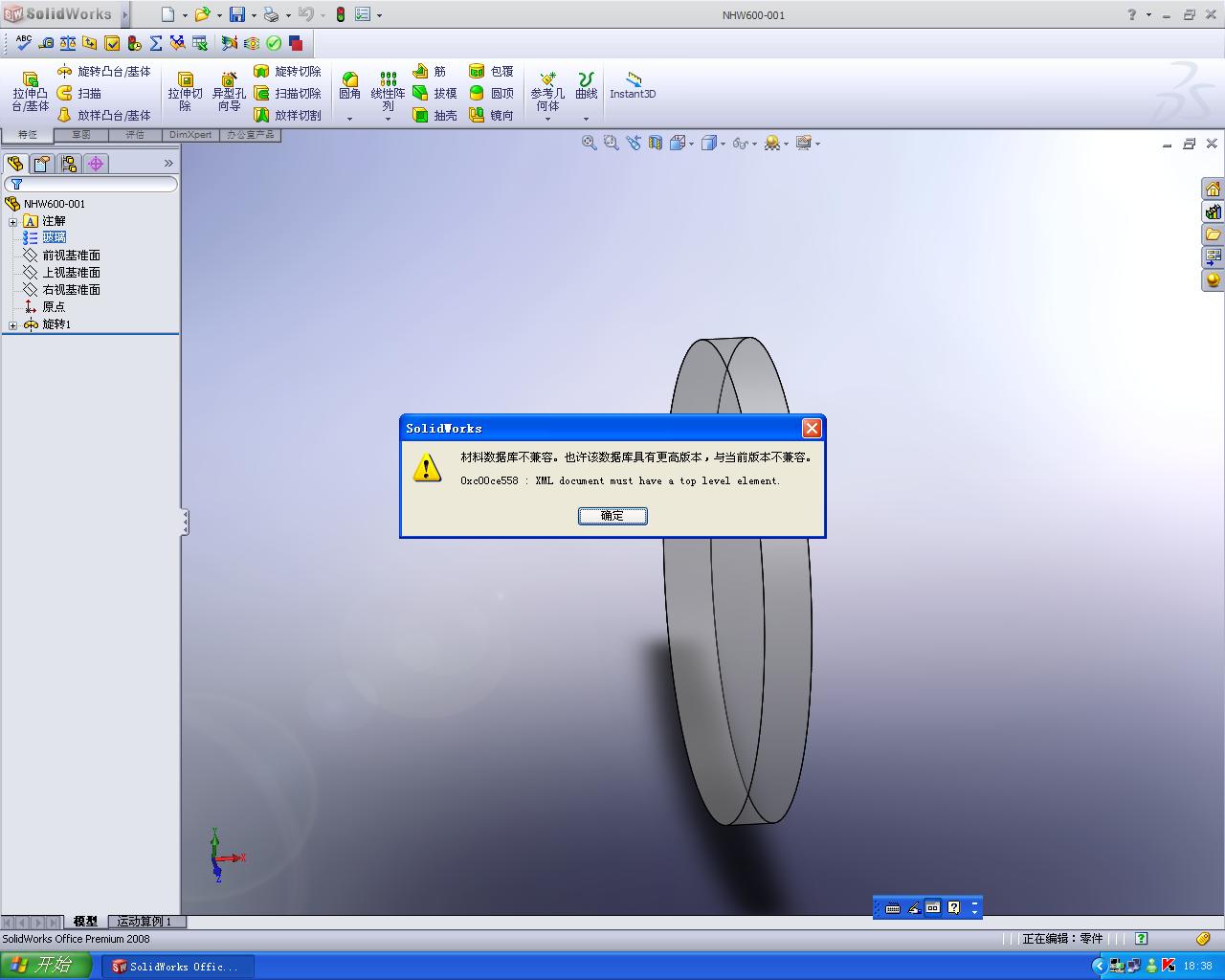Image resolution: width=1225 pixels, height=980 pixels.
Task: Click the Wrap (包覆) tool
Action: point(491,72)
